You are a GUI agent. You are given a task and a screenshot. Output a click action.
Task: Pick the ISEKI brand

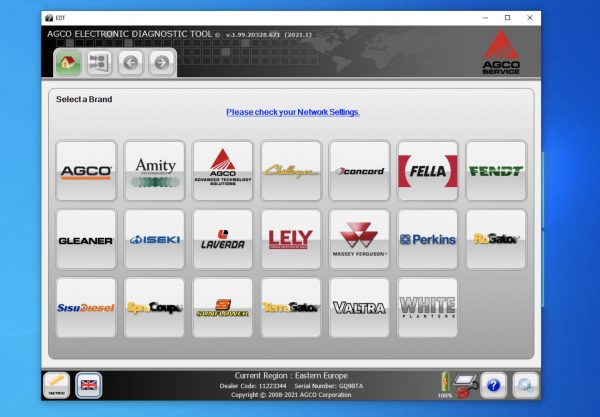[155, 239]
